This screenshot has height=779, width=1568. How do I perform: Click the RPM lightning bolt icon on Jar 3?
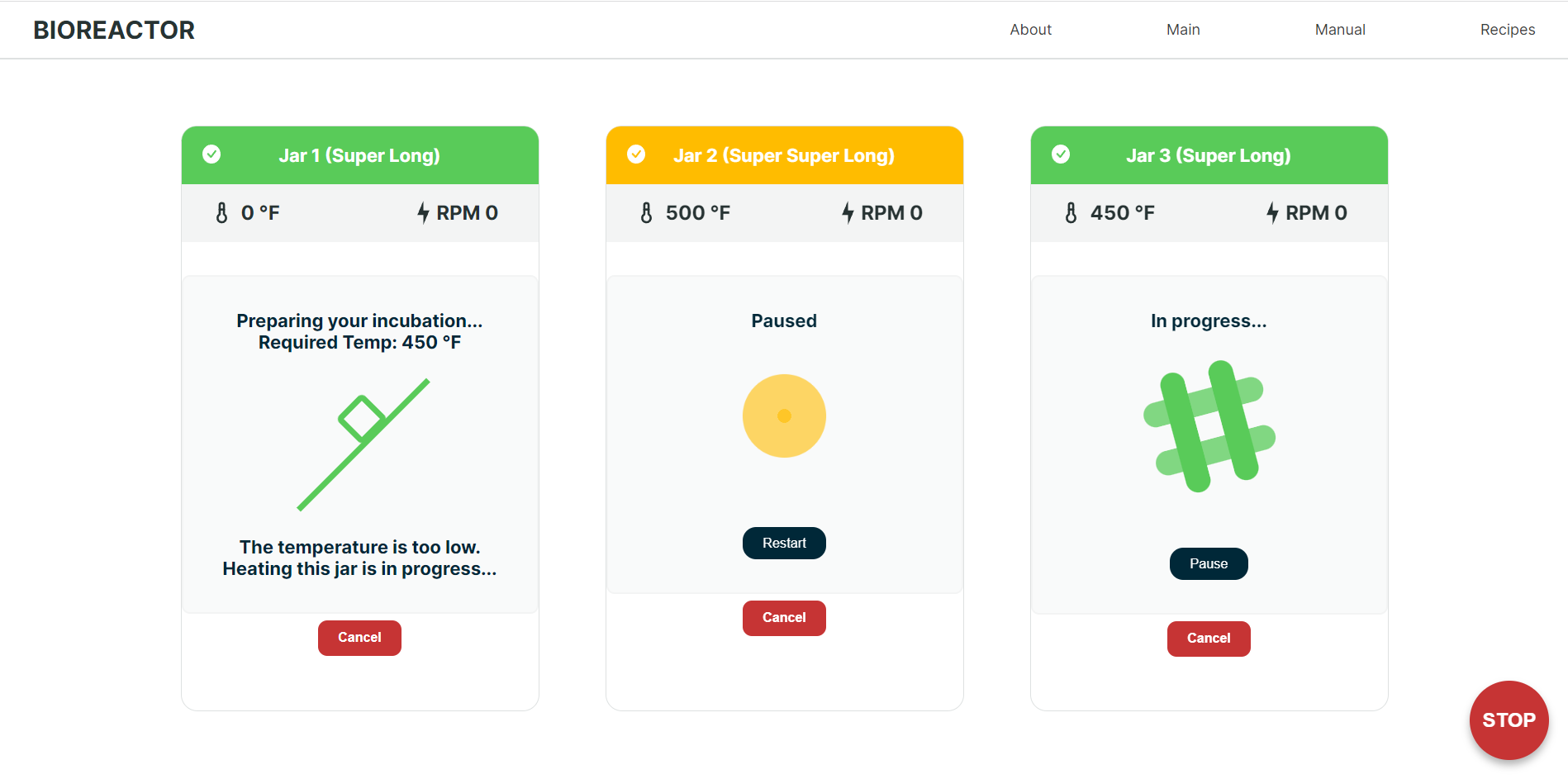pyautogui.click(x=1272, y=212)
